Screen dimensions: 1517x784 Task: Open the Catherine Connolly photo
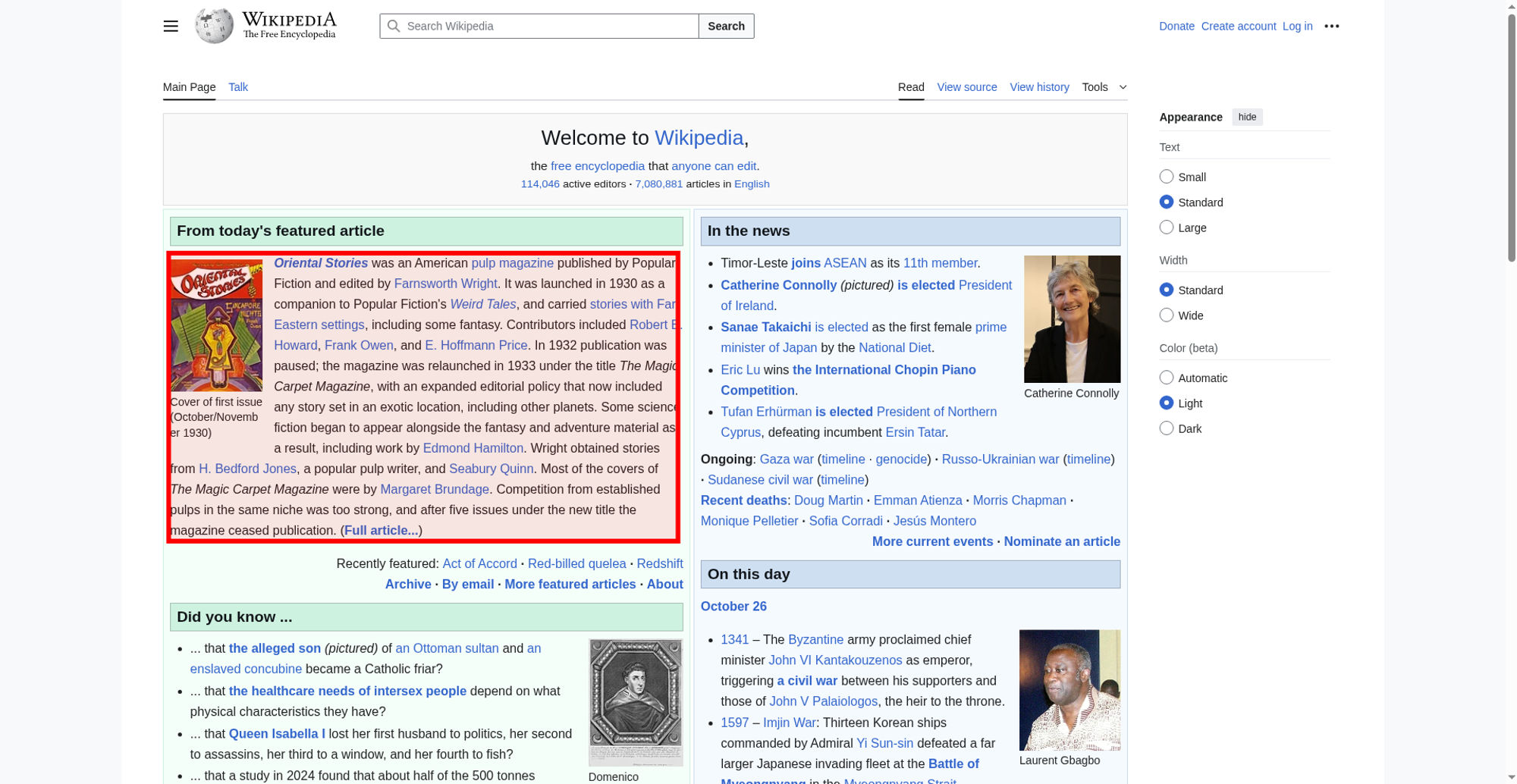1071,319
